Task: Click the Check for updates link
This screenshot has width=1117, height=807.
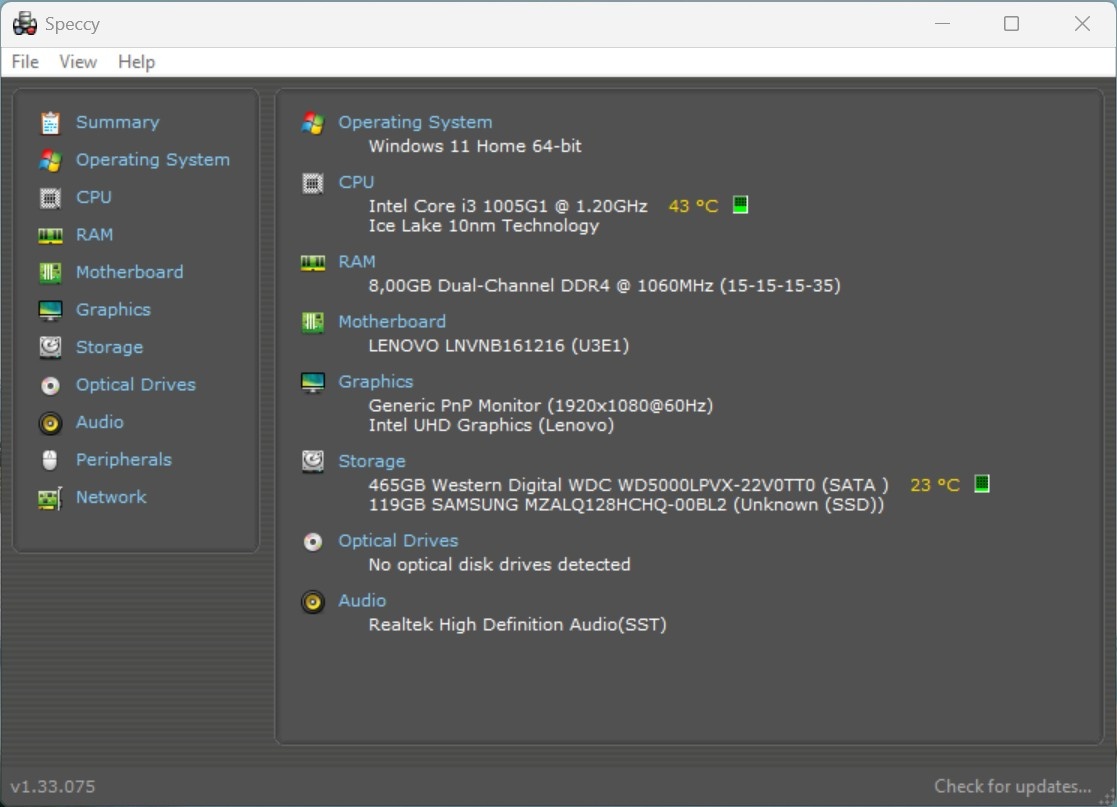Action: coord(1013,786)
